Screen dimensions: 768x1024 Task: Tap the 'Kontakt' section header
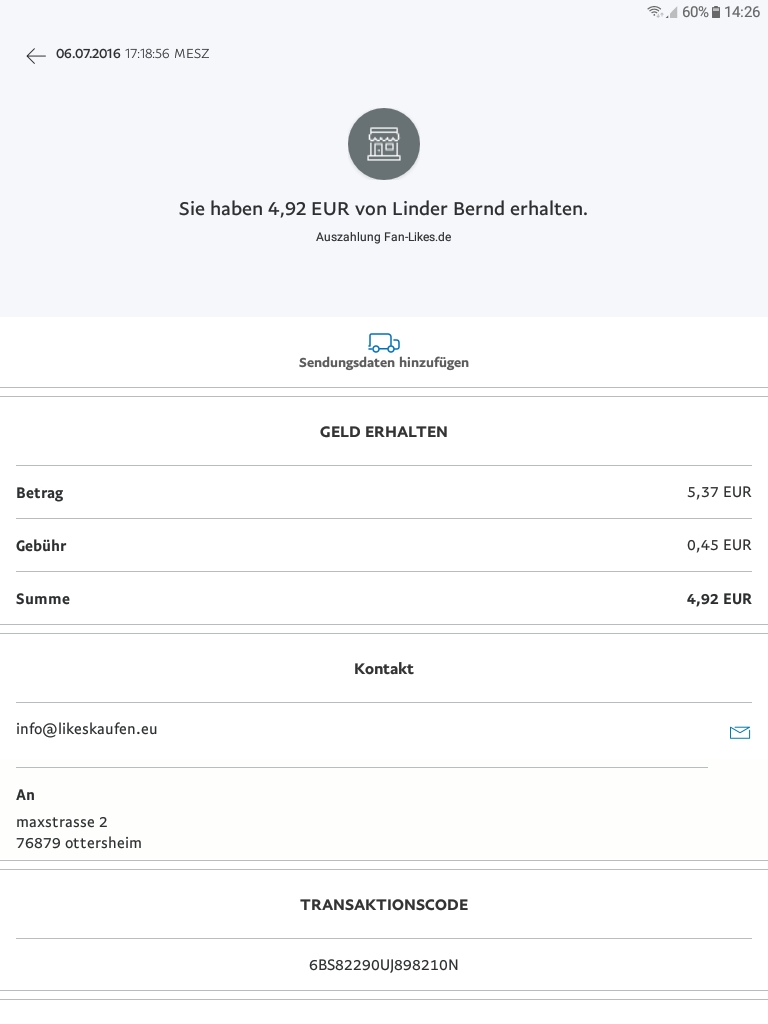click(x=384, y=669)
